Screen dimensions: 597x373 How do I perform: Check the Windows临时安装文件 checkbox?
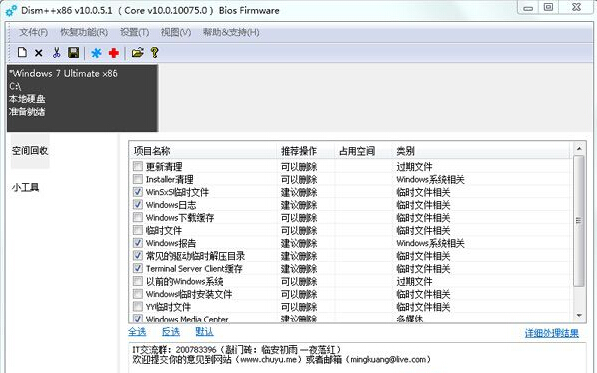coord(138,294)
